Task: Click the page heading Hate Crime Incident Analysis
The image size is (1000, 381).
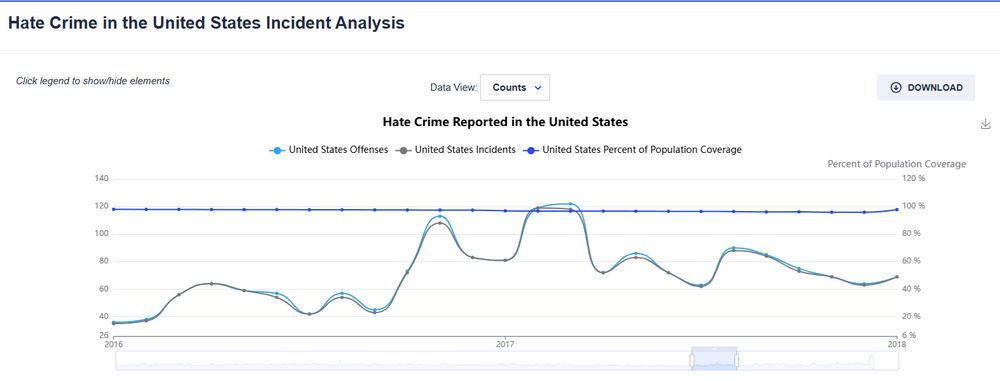Action: pyautogui.click(x=206, y=24)
